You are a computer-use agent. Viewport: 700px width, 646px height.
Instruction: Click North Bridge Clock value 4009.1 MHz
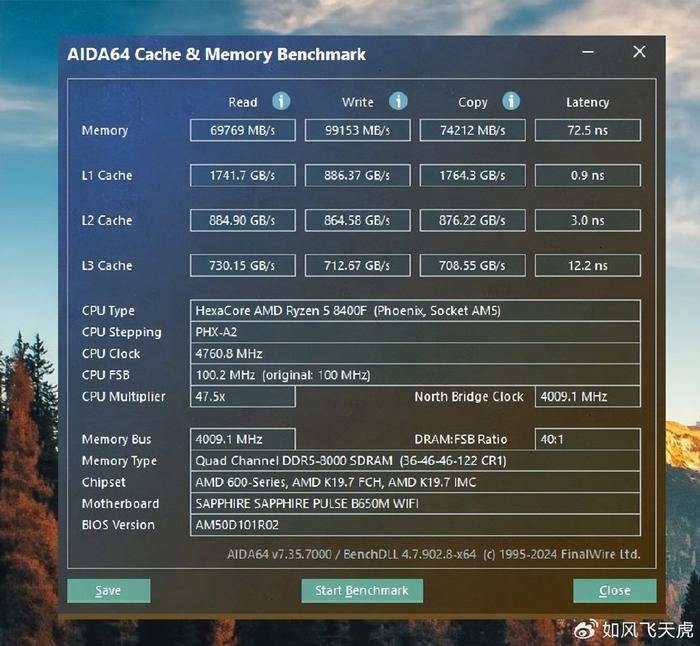click(588, 396)
